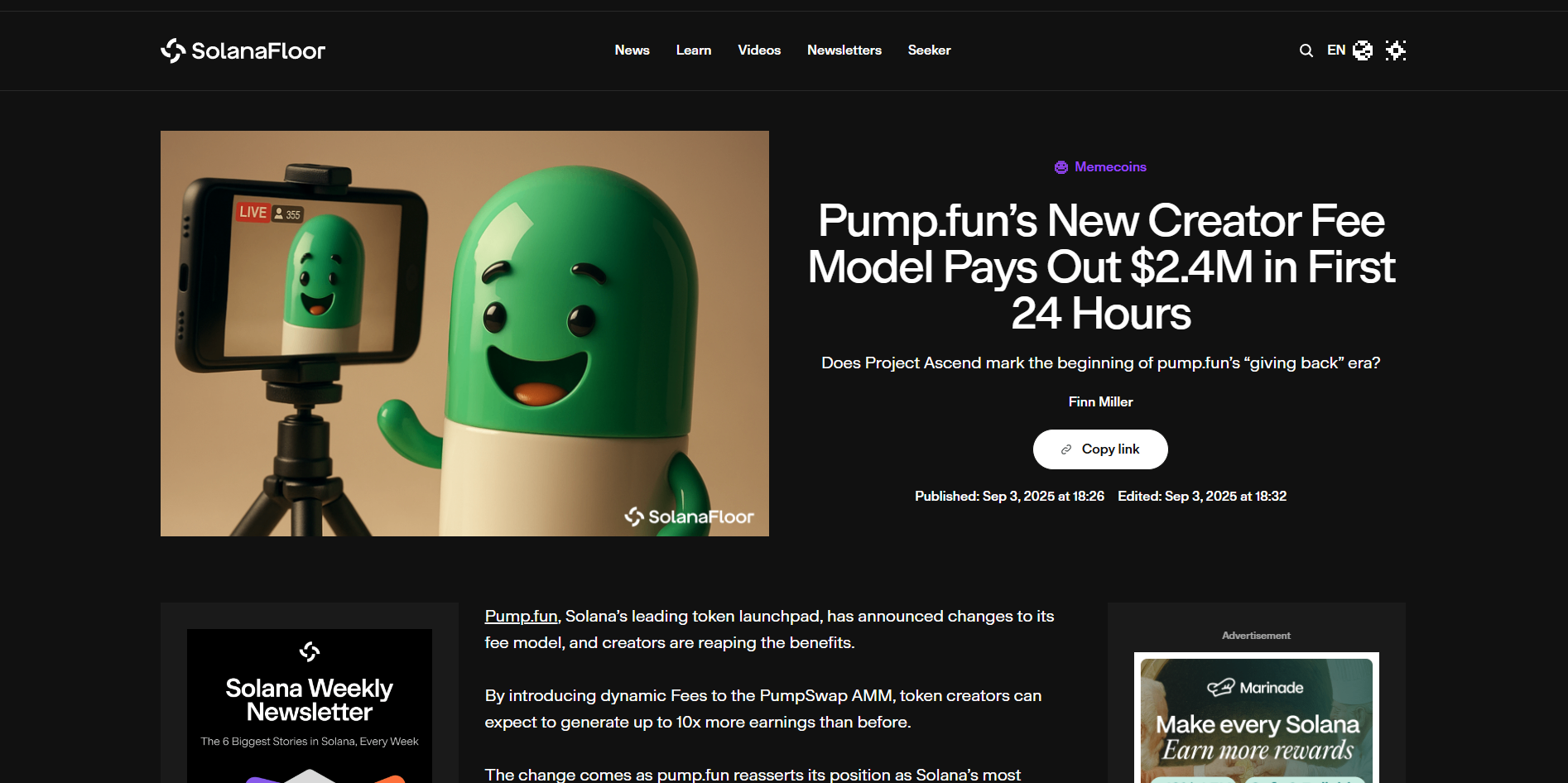Open author Finn Miller's profile
This screenshot has height=783, width=1568.
point(1100,402)
